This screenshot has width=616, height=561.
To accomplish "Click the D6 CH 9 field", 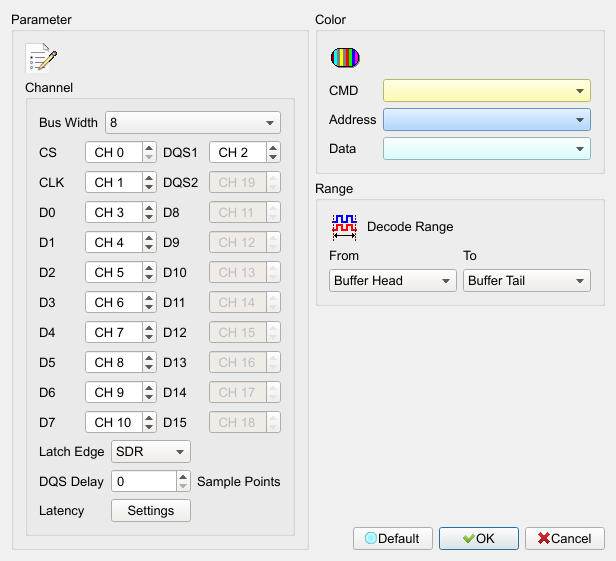I will coord(114,392).
